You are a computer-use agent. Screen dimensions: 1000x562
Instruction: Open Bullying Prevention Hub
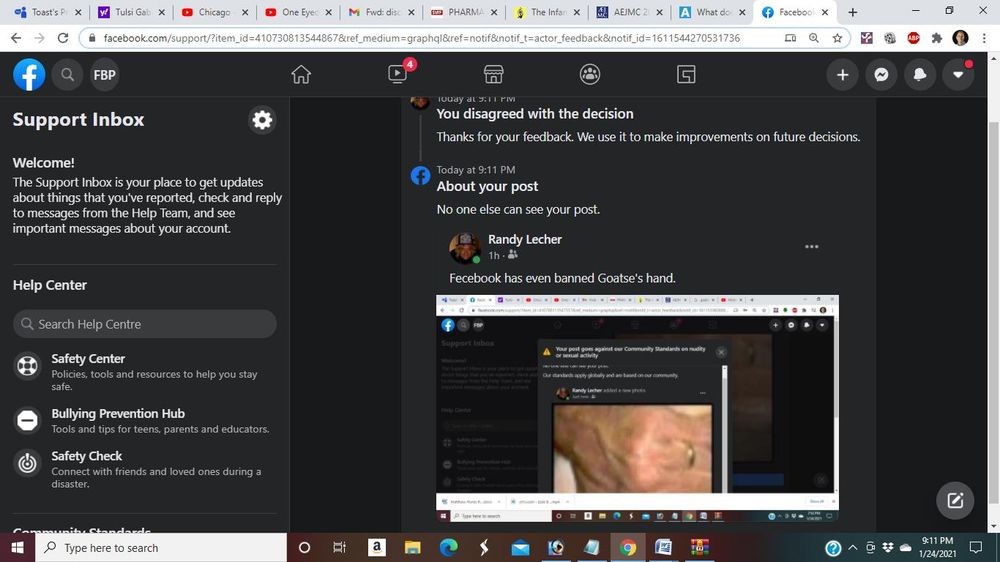coord(118,413)
